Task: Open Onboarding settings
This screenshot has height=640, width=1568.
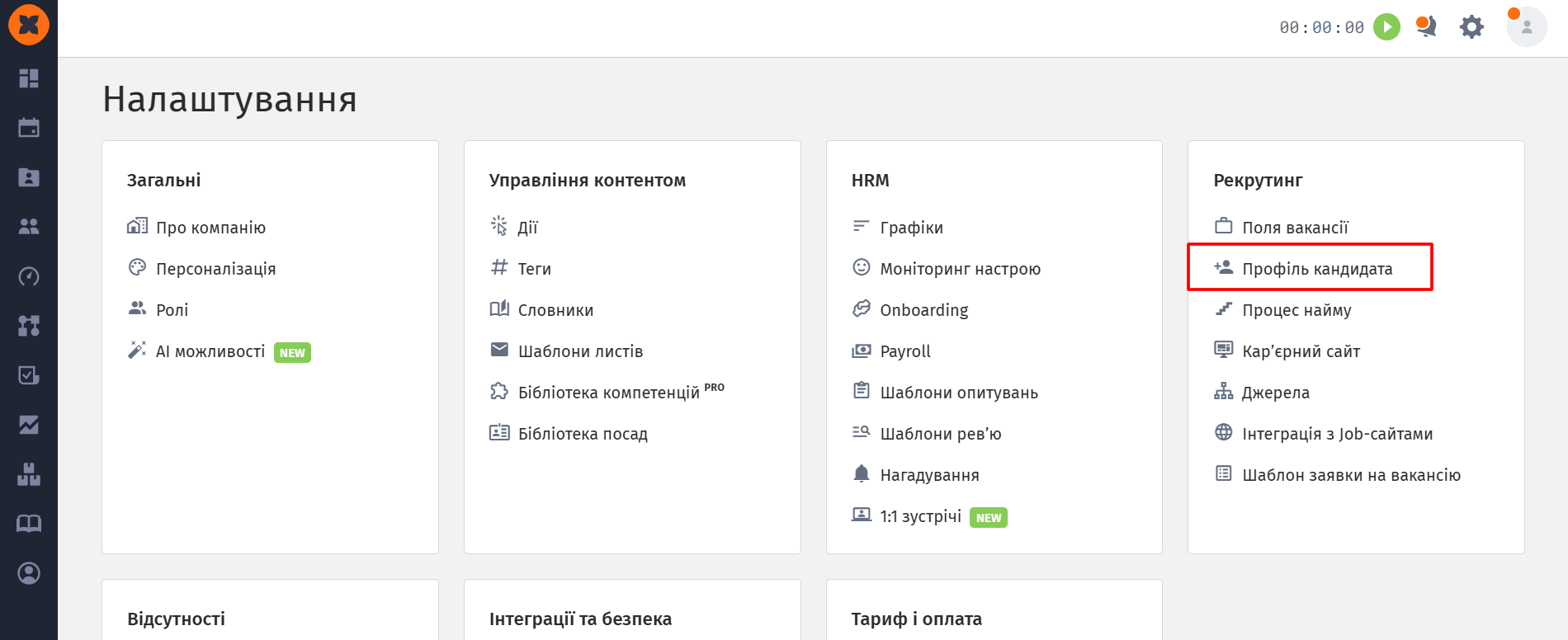Action: coord(909,309)
